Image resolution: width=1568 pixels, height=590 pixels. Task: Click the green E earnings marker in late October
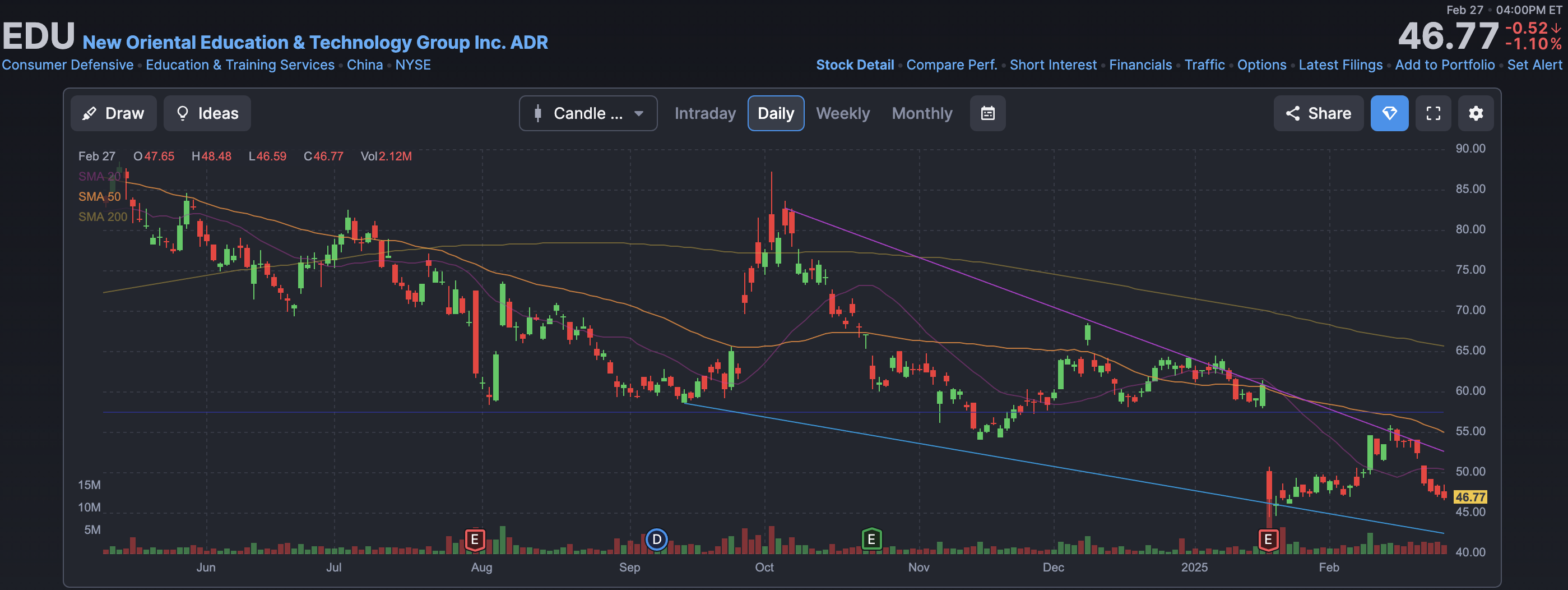coord(871,540)
